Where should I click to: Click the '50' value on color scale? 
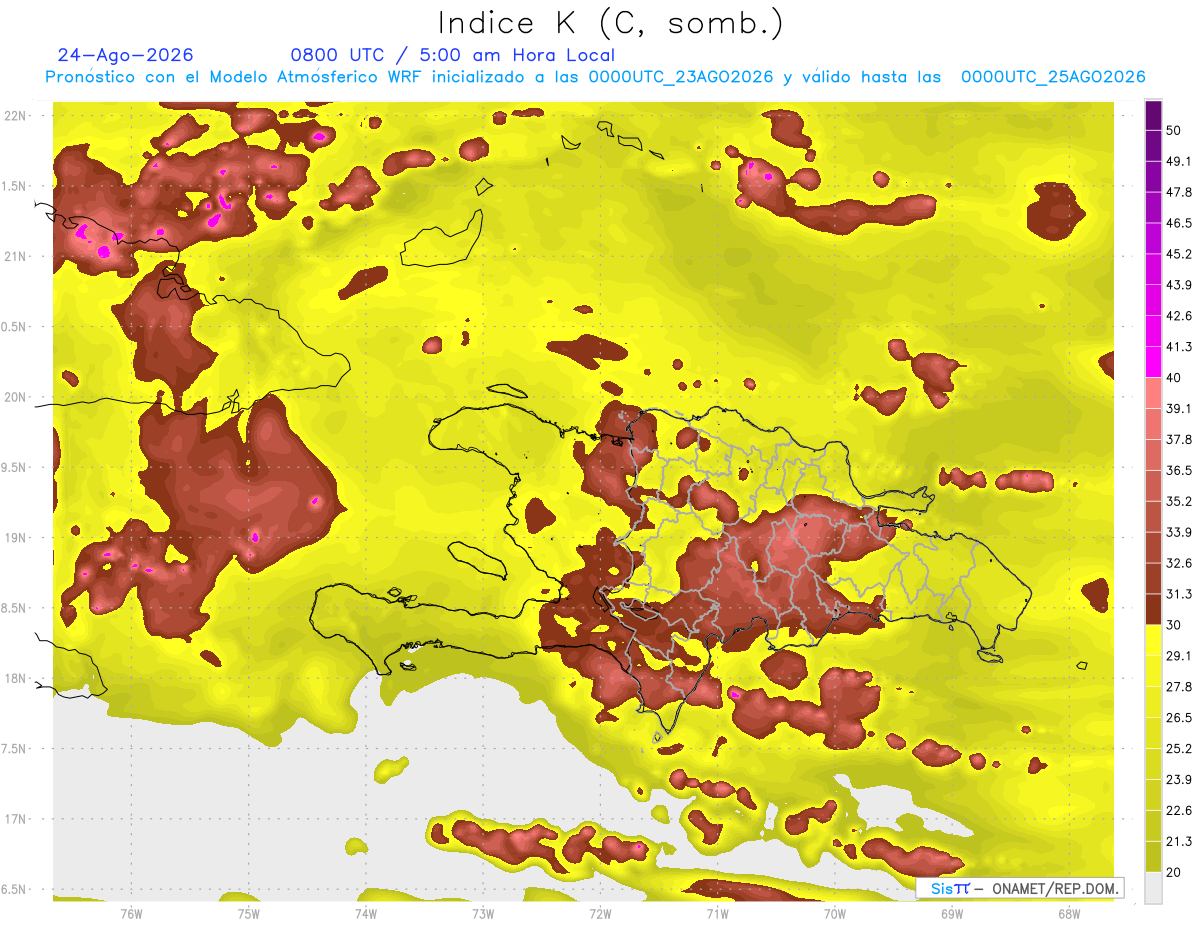click(1174, 131)
